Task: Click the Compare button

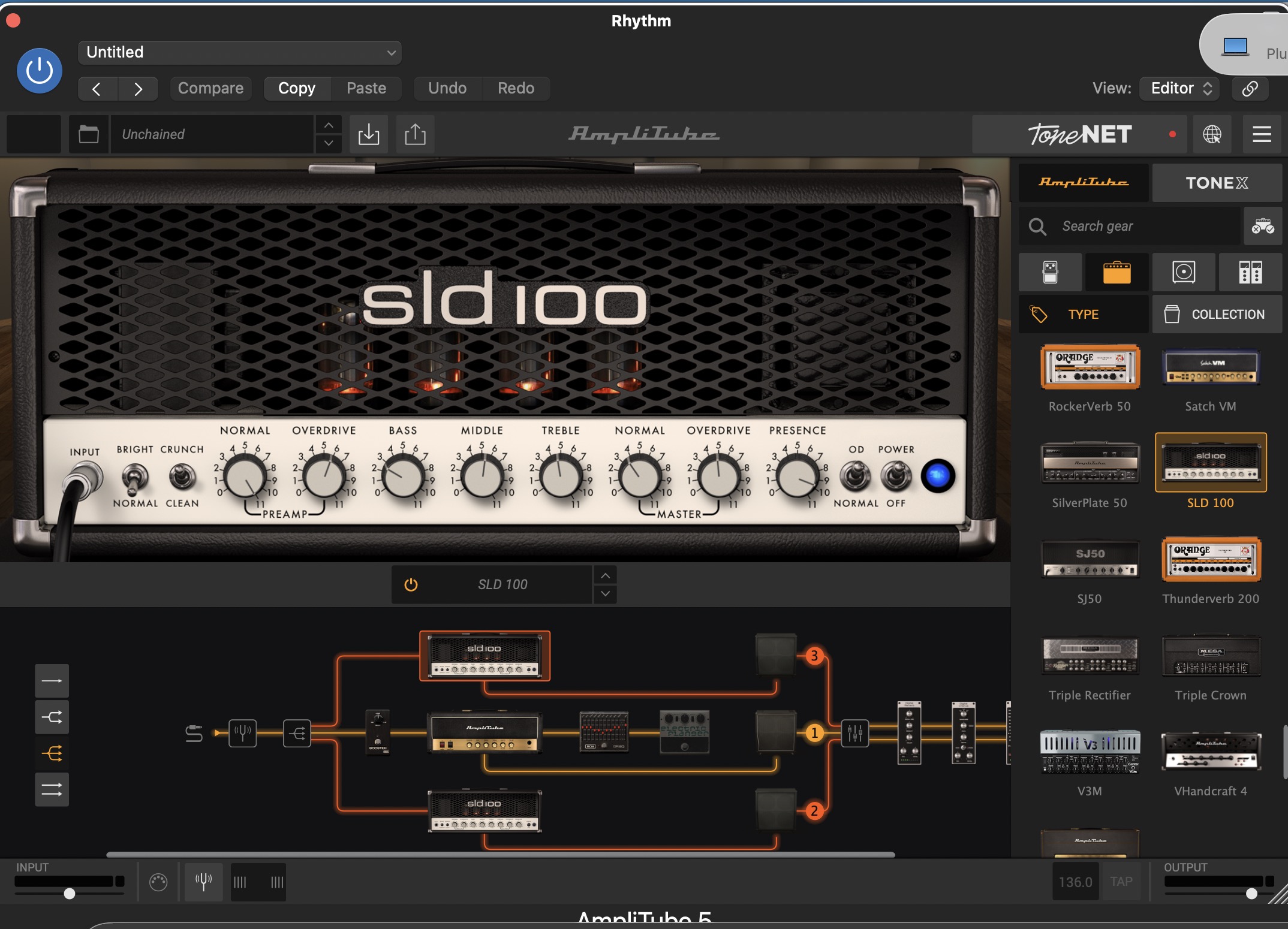Action: point(210,88)
